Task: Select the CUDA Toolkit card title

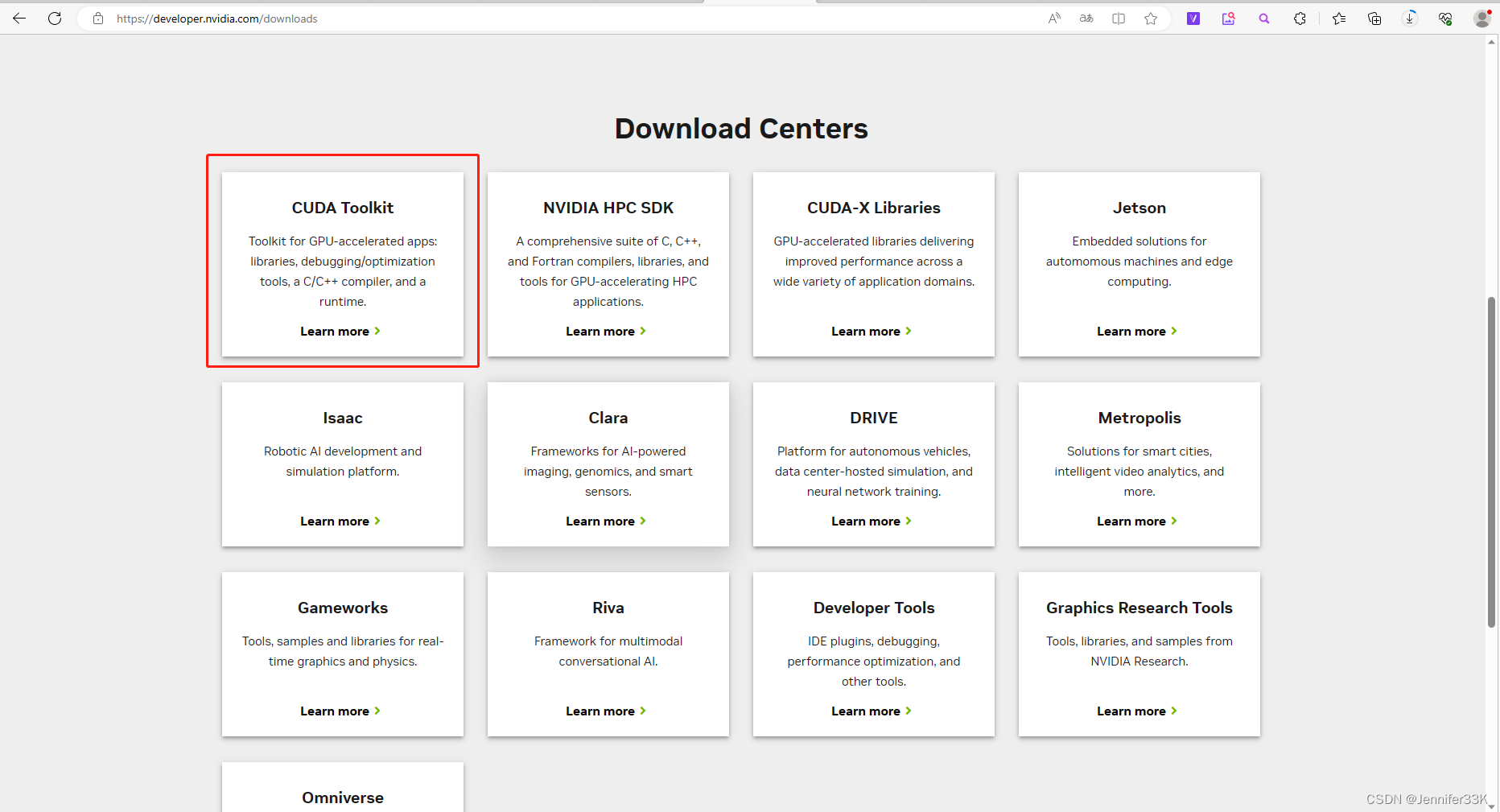Action: tap(343, 208)
